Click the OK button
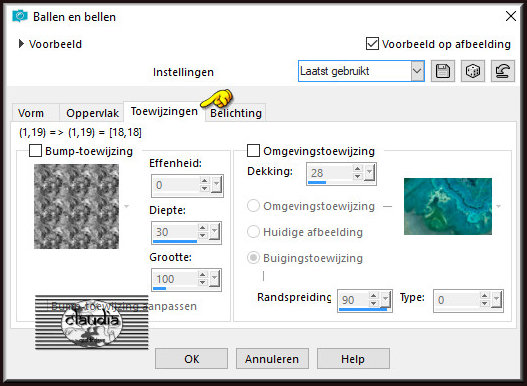This screenshot has width=527, height=386. 191,359
